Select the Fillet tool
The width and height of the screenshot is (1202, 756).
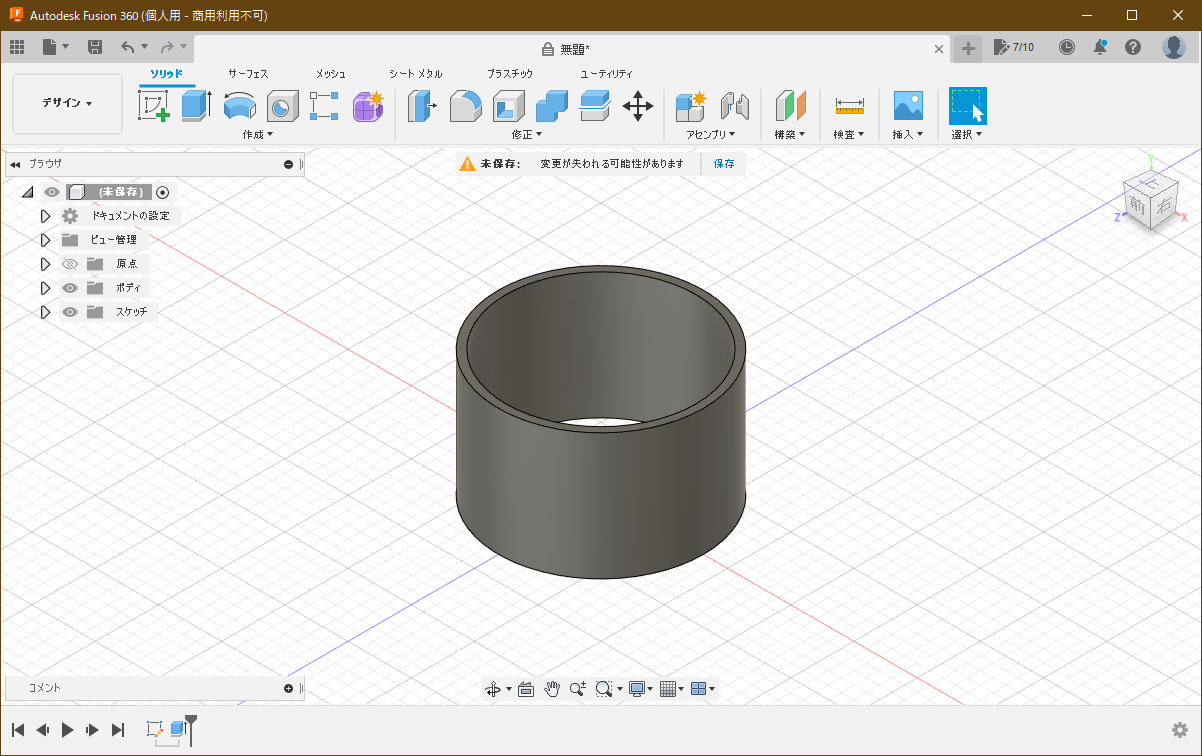coord(466,105)
